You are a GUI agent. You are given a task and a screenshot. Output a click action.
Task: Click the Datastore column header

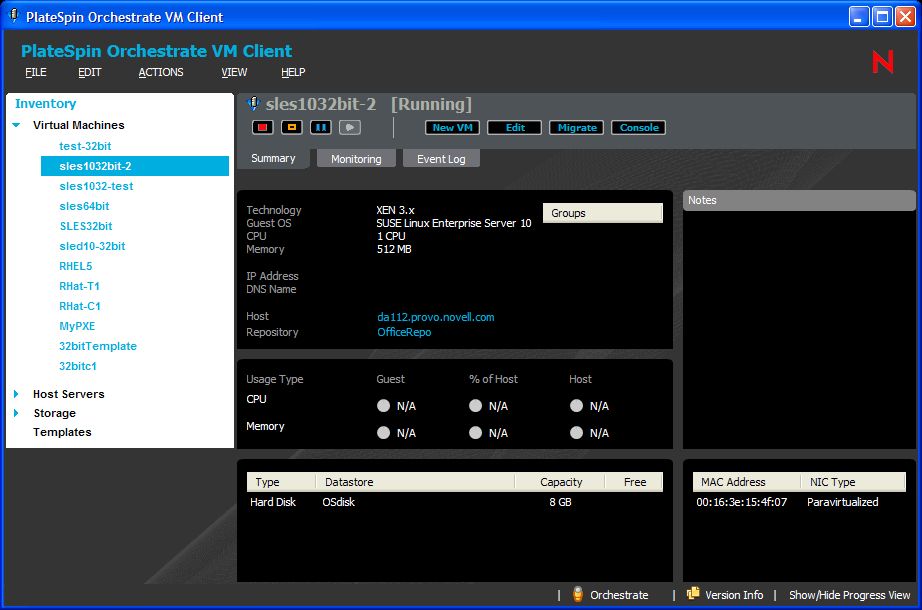click(x=415, y=482)
